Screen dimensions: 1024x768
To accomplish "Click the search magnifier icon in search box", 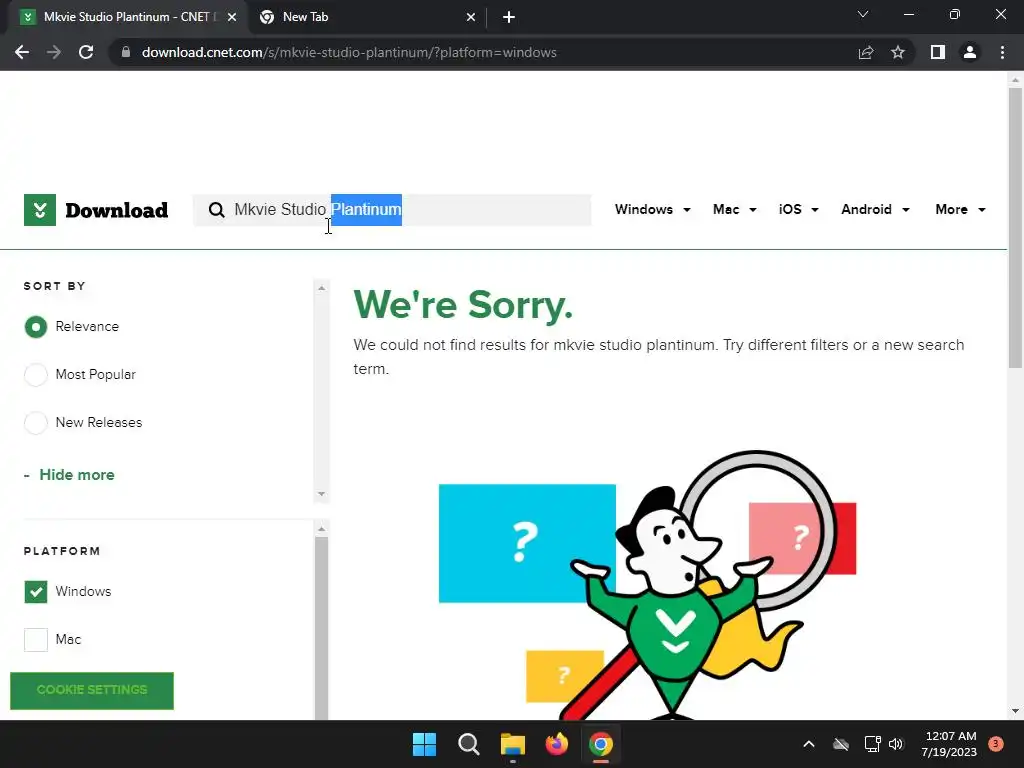I will click(216, 210).
